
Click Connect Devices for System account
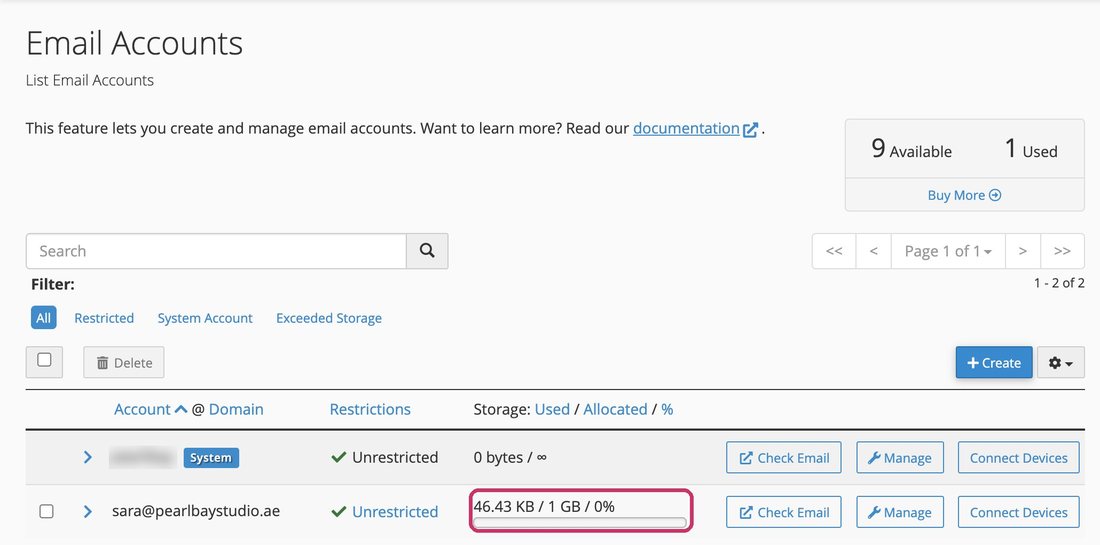[1019, 458]
